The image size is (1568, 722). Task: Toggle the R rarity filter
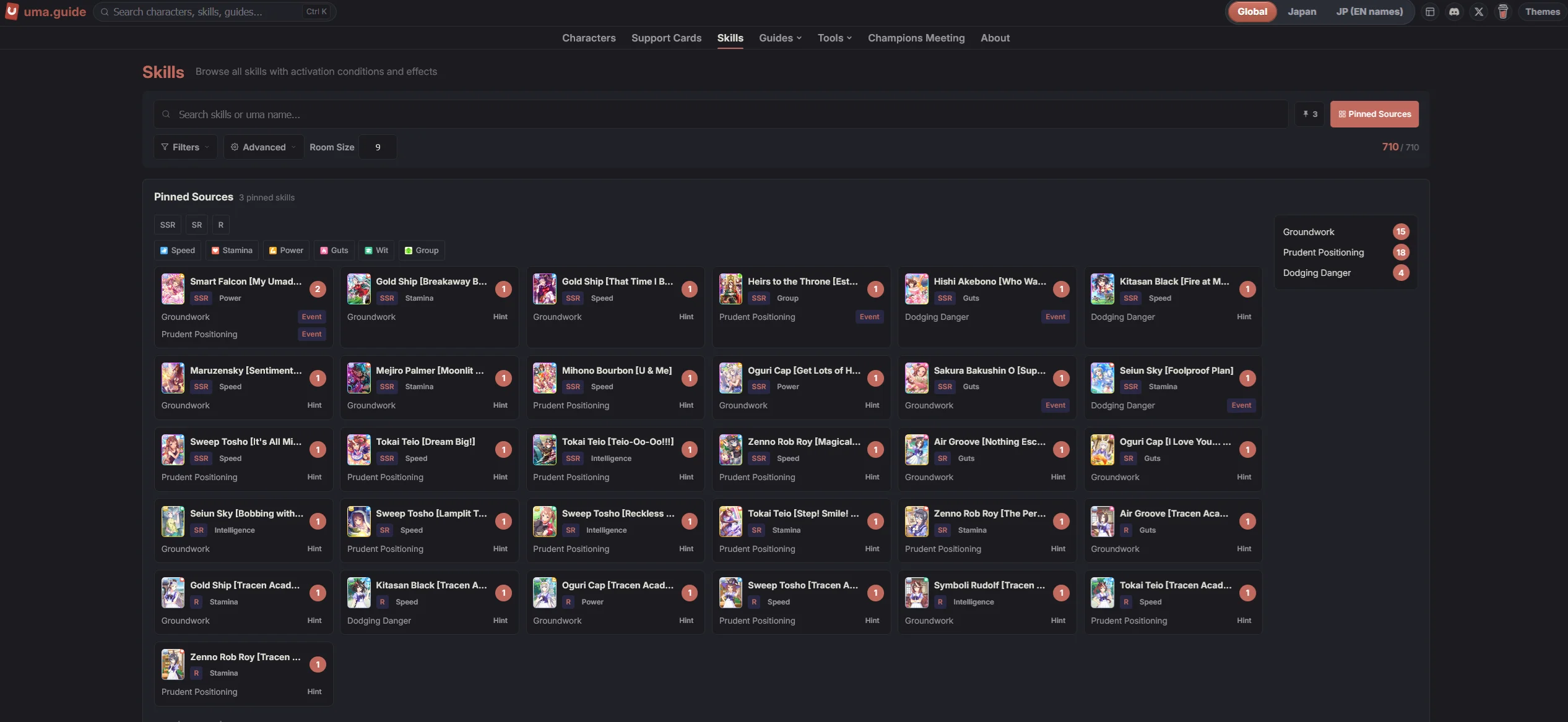pos(221,225)
